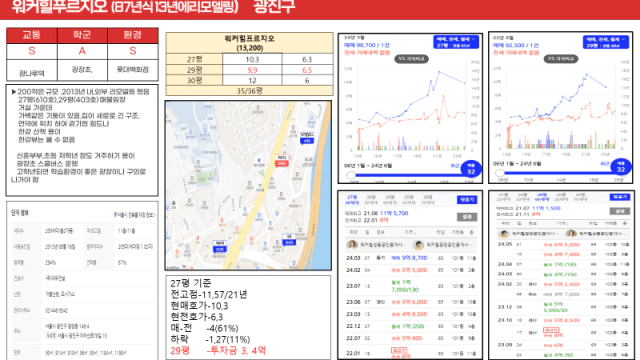Click the 22.12 월세 1억/200 row
This screenshot has height=360, width=640.
pyautogui.click(x=411, y=326)
